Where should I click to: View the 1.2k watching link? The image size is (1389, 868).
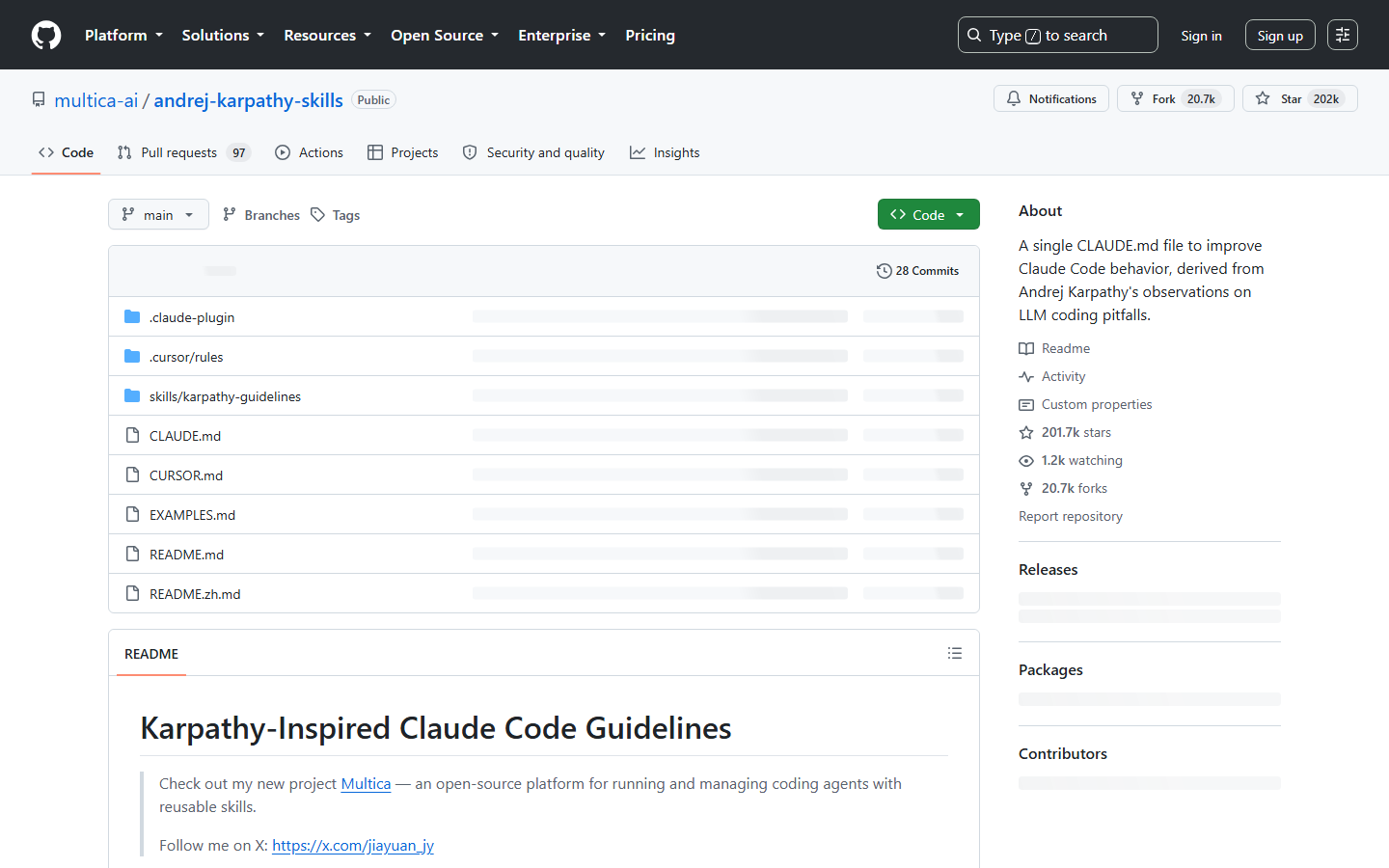click(1071, 460)
